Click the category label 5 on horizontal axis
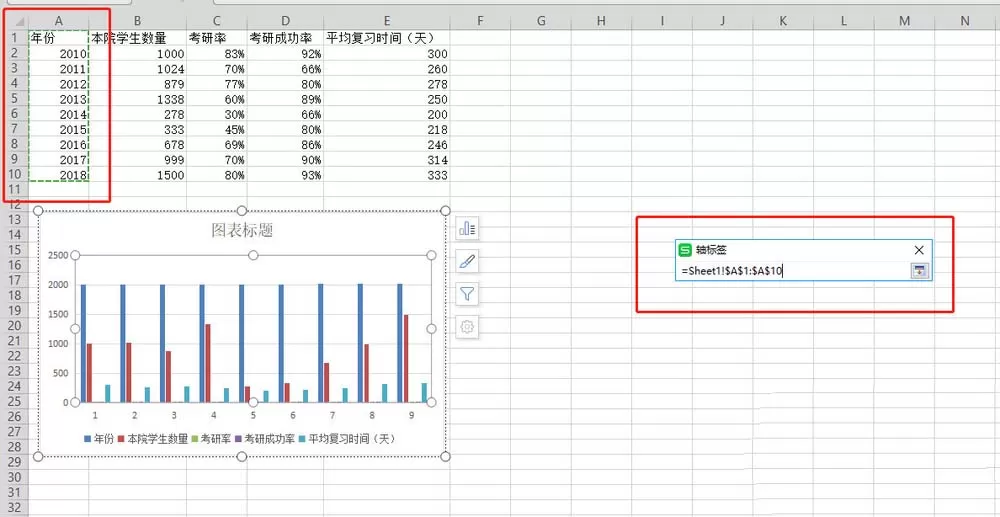Image resolution: width=1000 pixels, height=517 pixels. 253,415
